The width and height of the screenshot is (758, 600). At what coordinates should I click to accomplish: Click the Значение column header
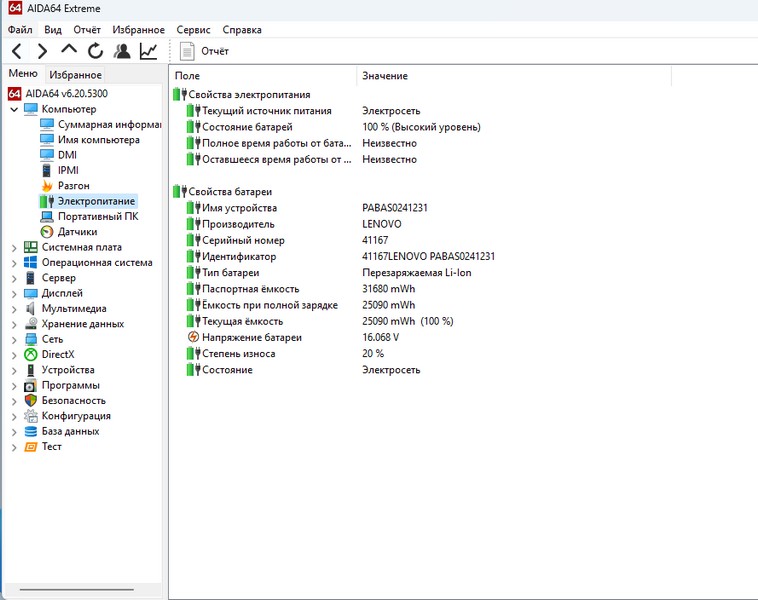tap(385, 76)
